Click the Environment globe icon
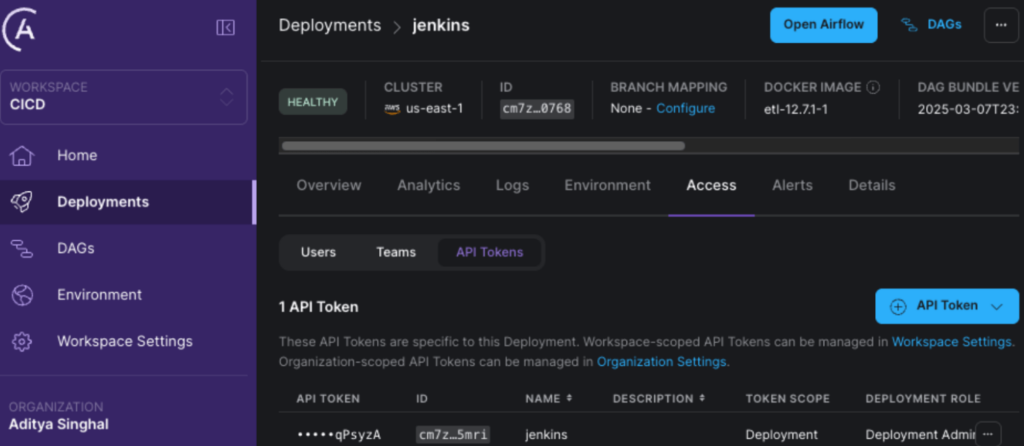This screenshot has height=446, width=1024. (x=22, y=295)
